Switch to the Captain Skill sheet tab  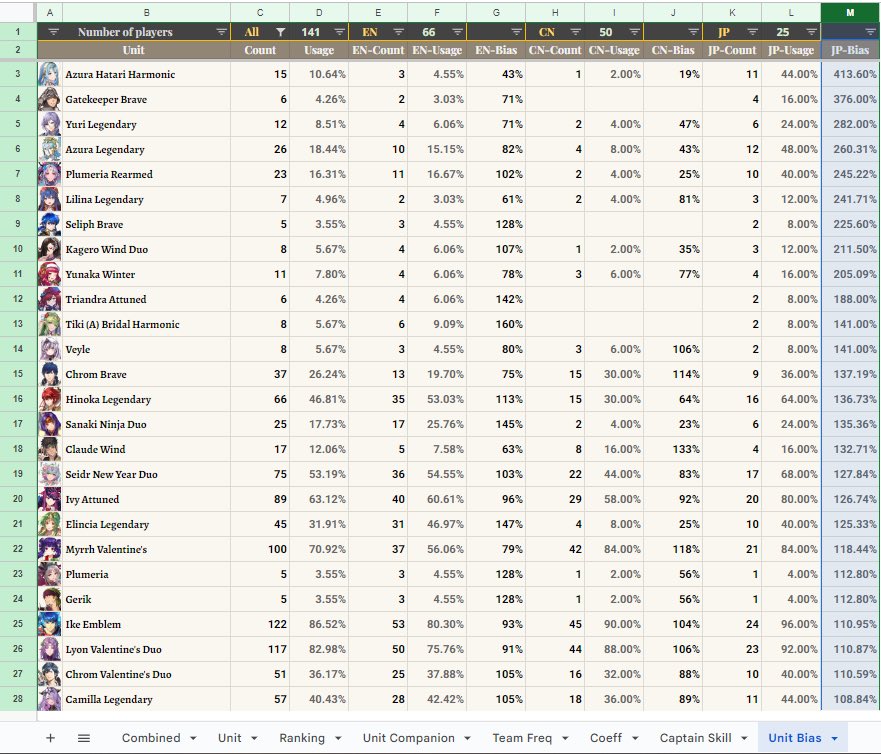pos(696,738)
